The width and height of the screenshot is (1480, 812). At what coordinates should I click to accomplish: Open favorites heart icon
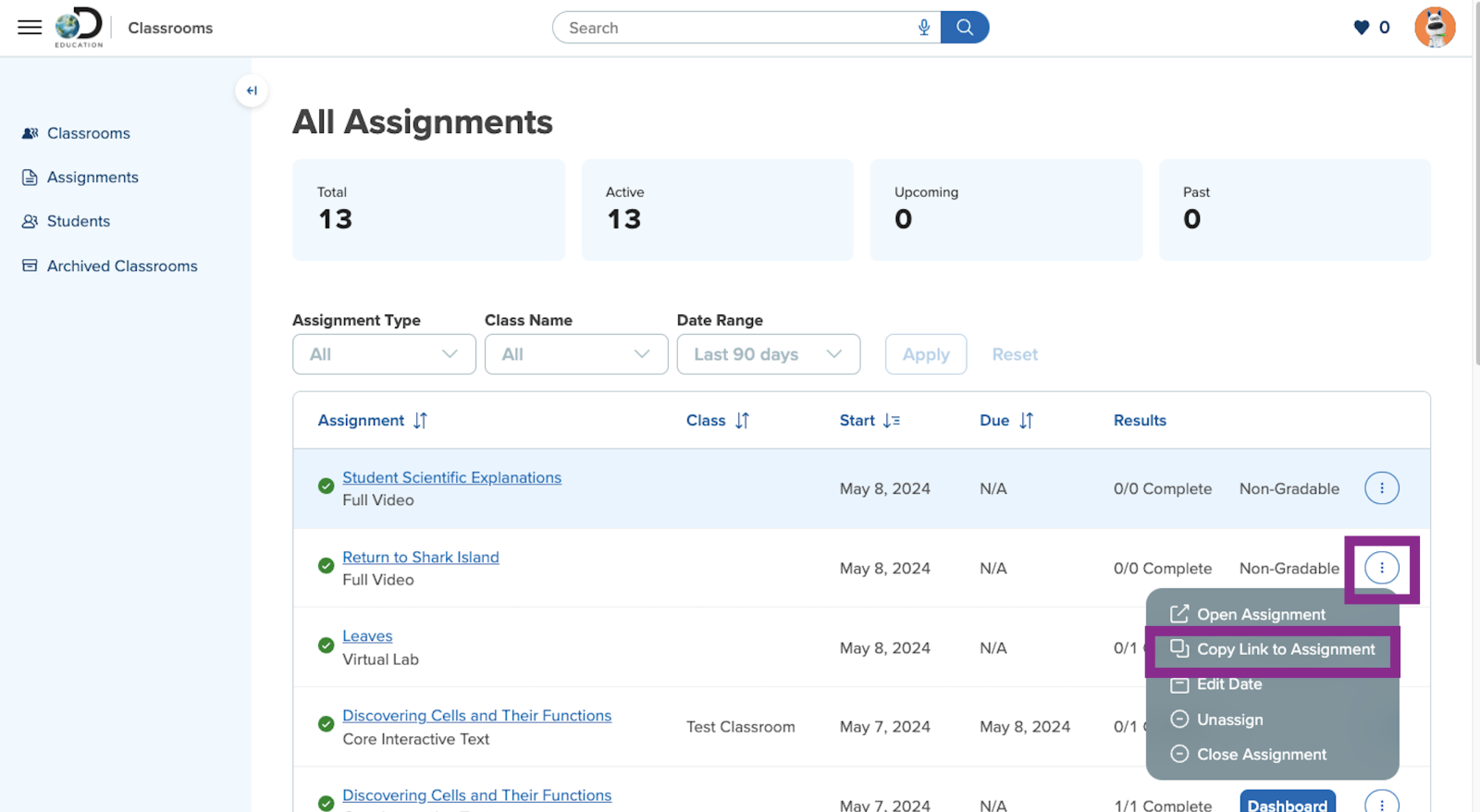[x=1362, y=28]
